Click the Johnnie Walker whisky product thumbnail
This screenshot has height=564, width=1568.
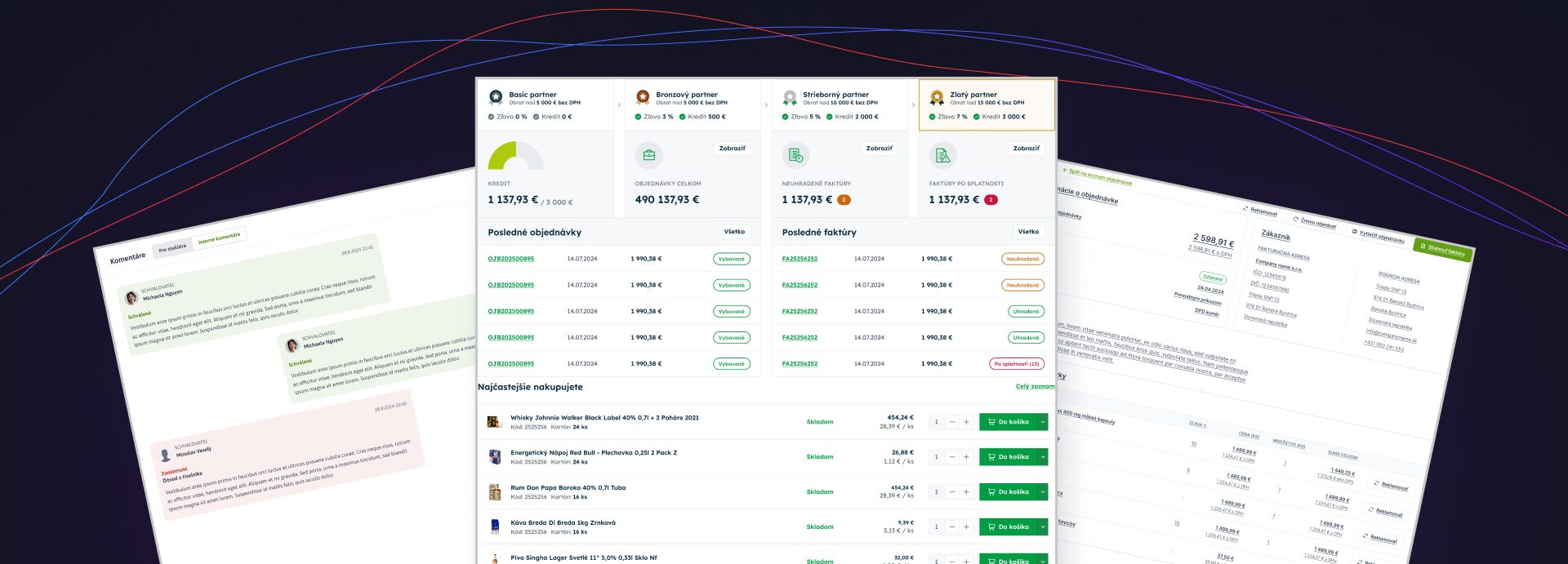(494, 422)
